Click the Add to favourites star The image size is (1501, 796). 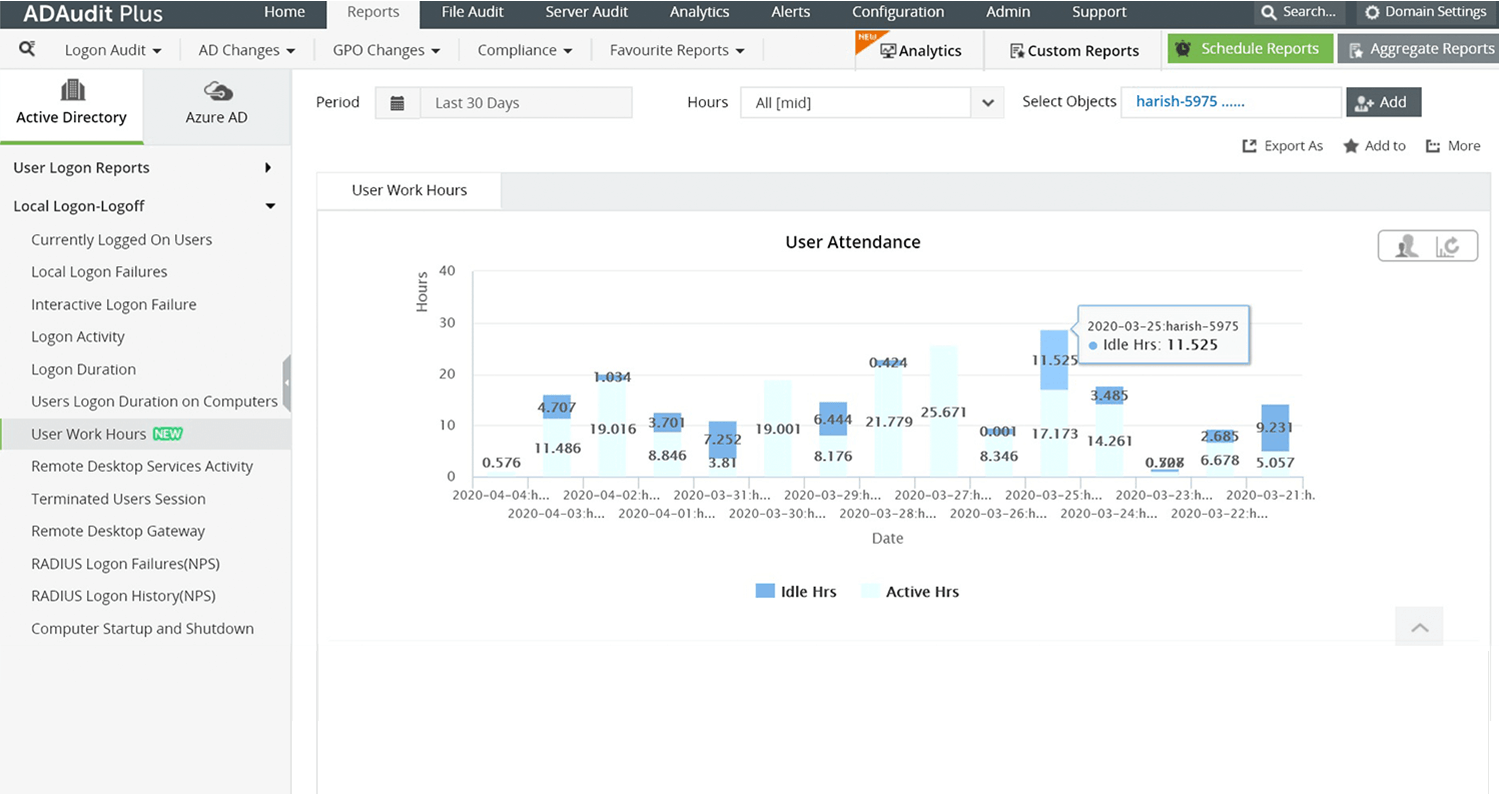point(1351,146)
